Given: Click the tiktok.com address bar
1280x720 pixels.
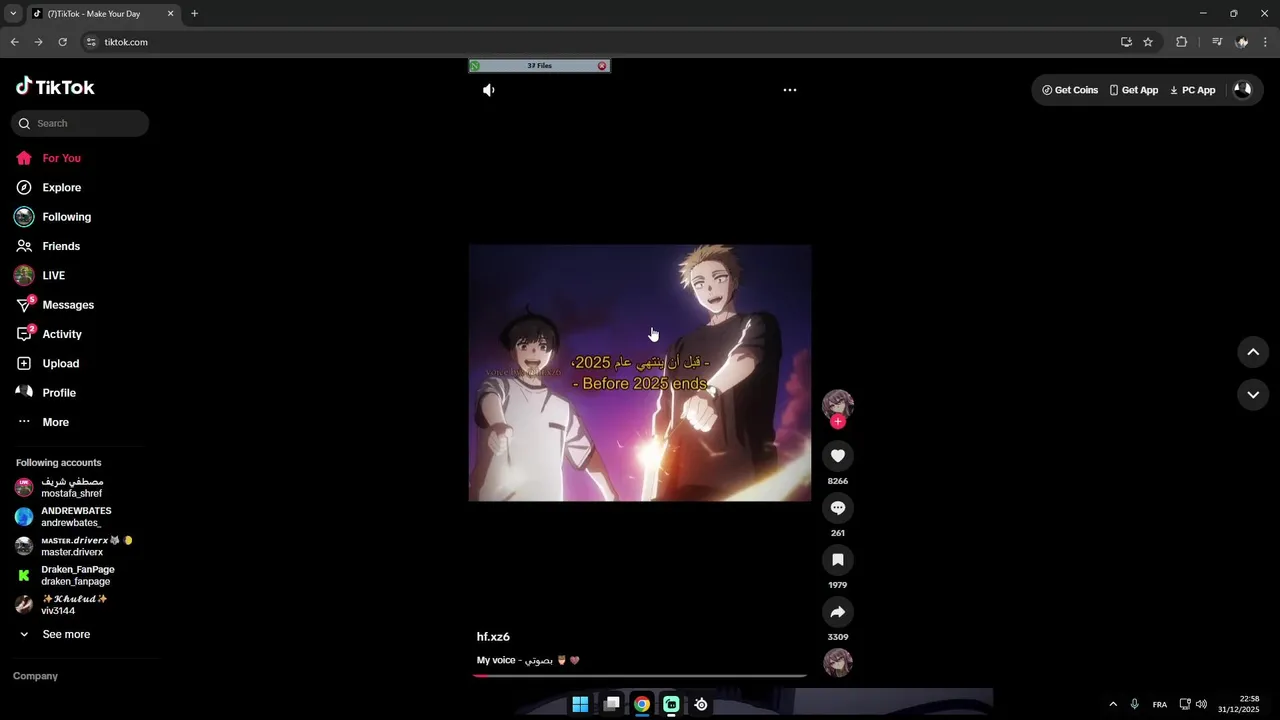Looking at the screenshot, I should (x=600, y=42).
